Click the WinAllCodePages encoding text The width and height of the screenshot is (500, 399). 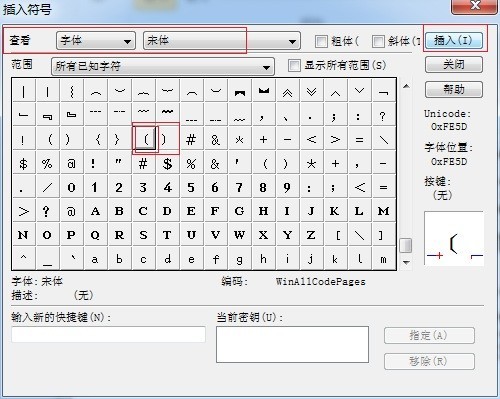[321, 282]
